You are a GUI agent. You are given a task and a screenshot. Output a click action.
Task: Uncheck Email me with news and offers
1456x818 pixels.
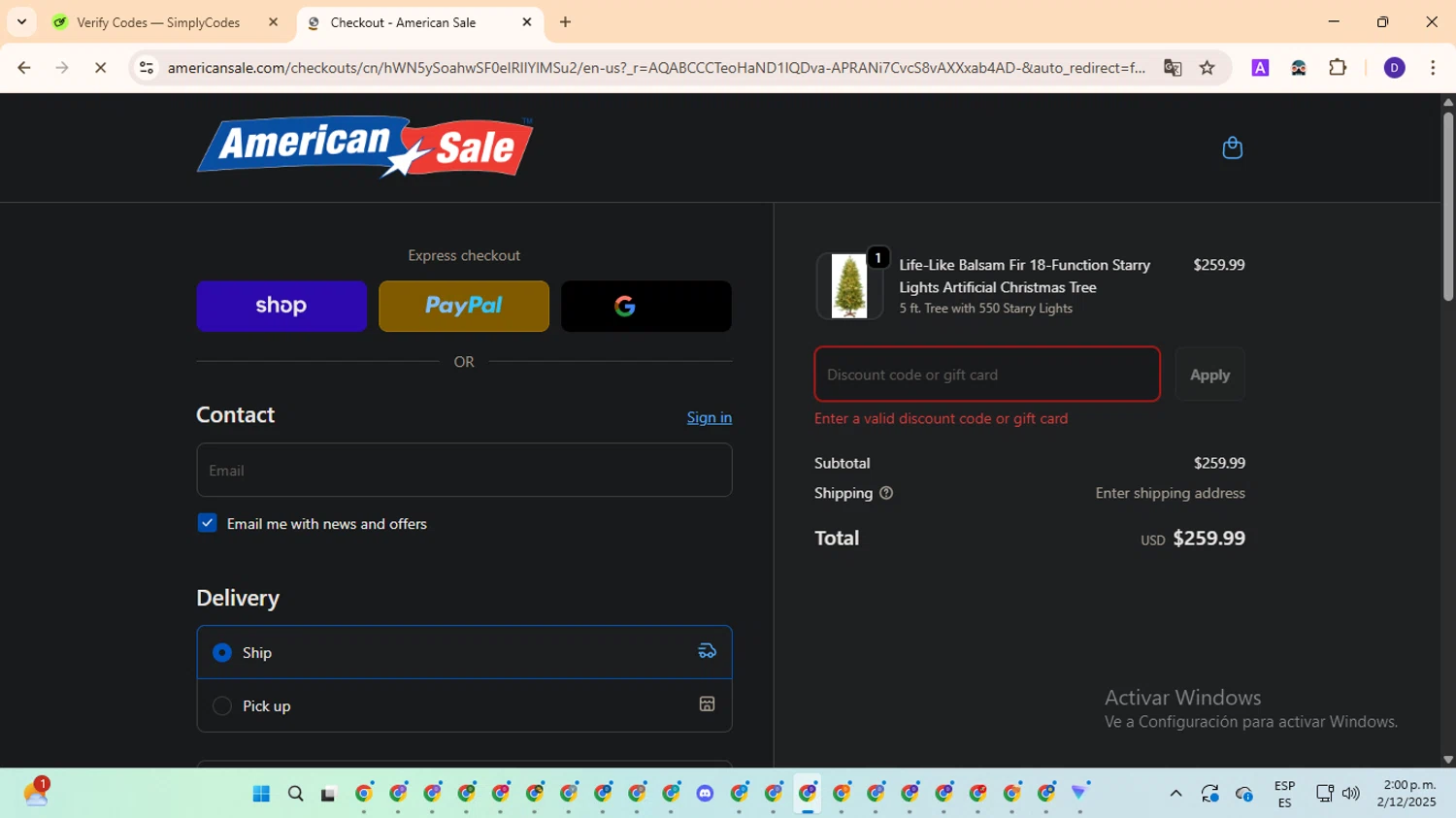208,523
